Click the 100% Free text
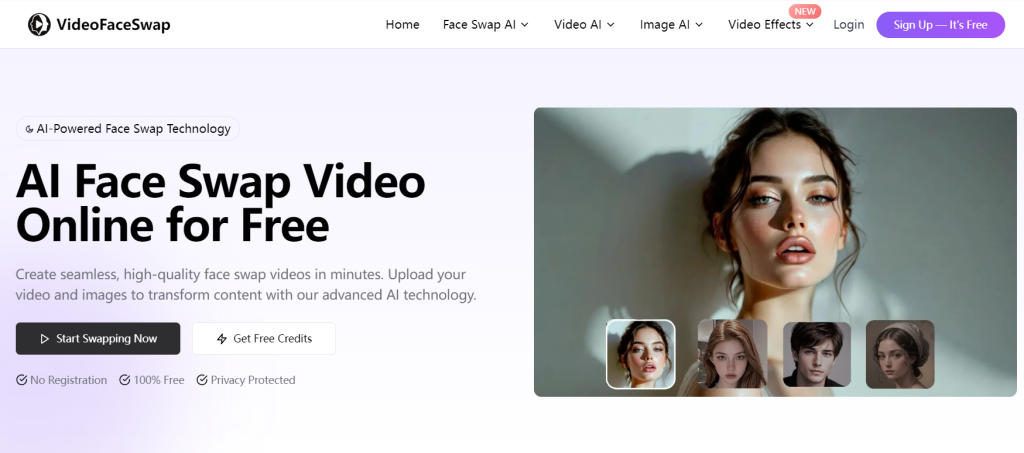This screenshot has height=453, width=1024. pyautogui.click(x=159, y=380)
